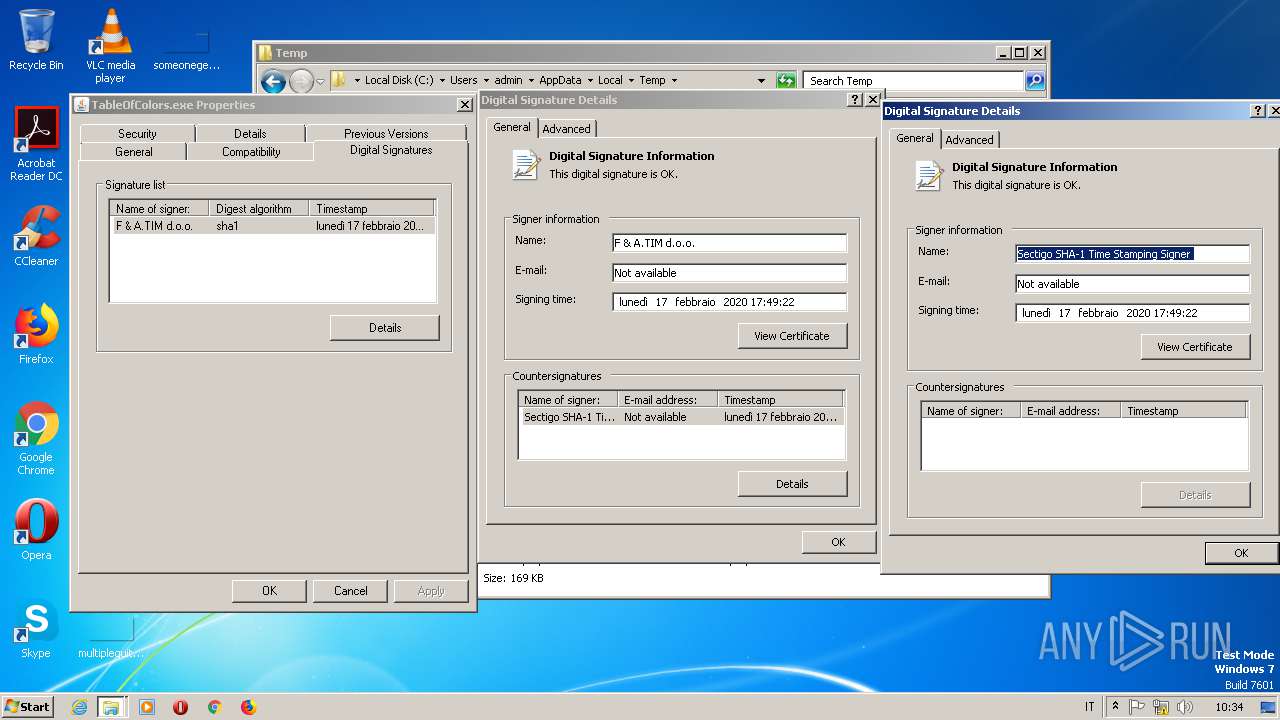Open Windows Media Player taskbar icon
The width and height of the screenshot is (1280, 720).
(147, 707)
